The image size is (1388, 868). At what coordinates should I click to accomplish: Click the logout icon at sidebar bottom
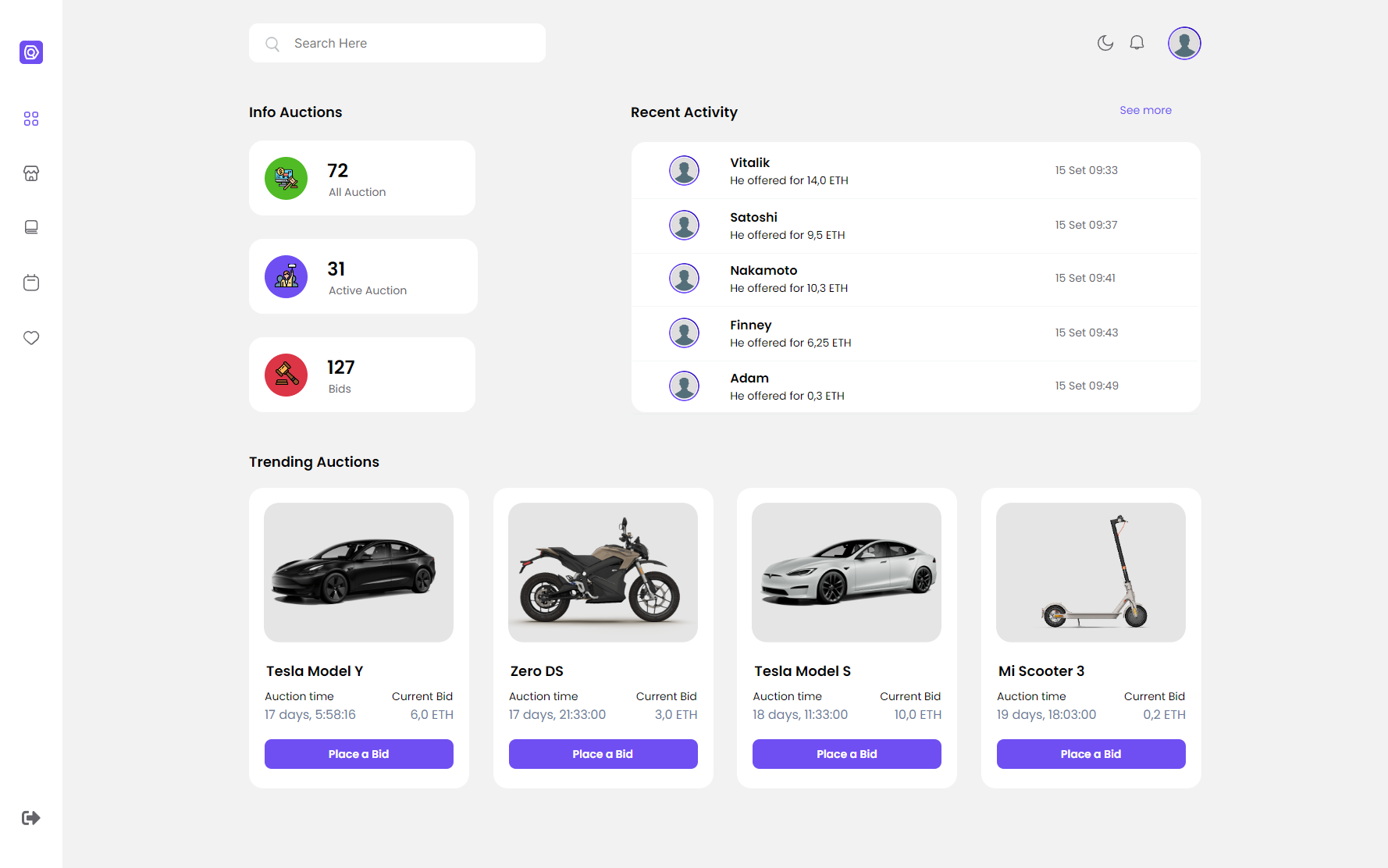(x=31, y=817)
